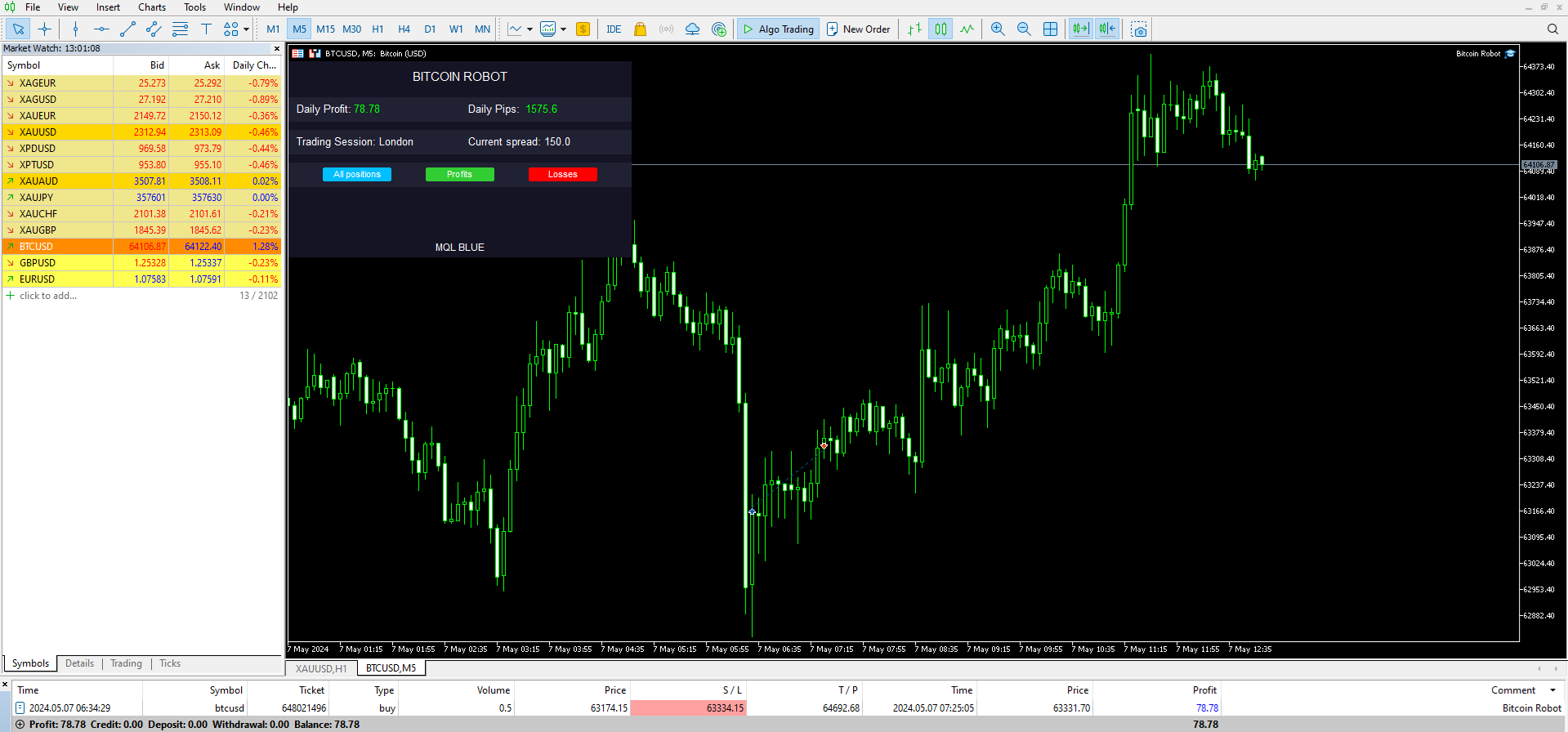The height and width of the screenshot is (732, 1568).
Task: Open the Charts menu
Action: tap(152, 7)
